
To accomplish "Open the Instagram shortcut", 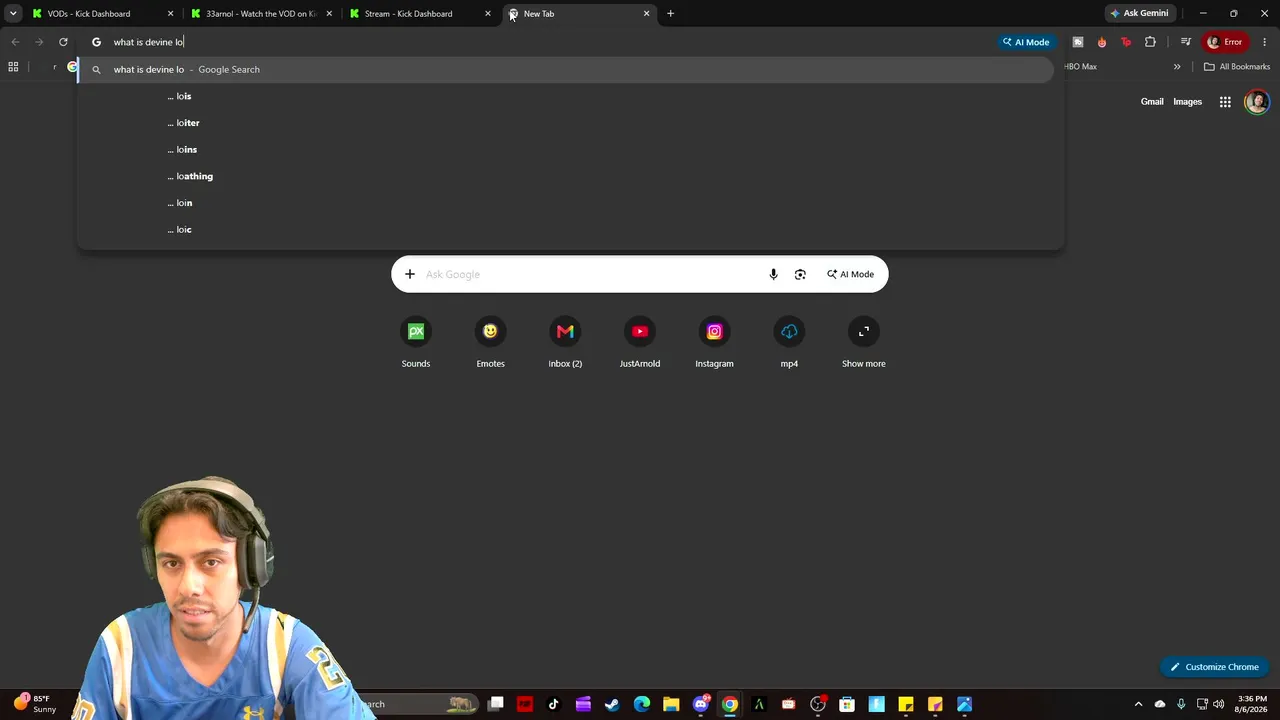I will (714, 342).
